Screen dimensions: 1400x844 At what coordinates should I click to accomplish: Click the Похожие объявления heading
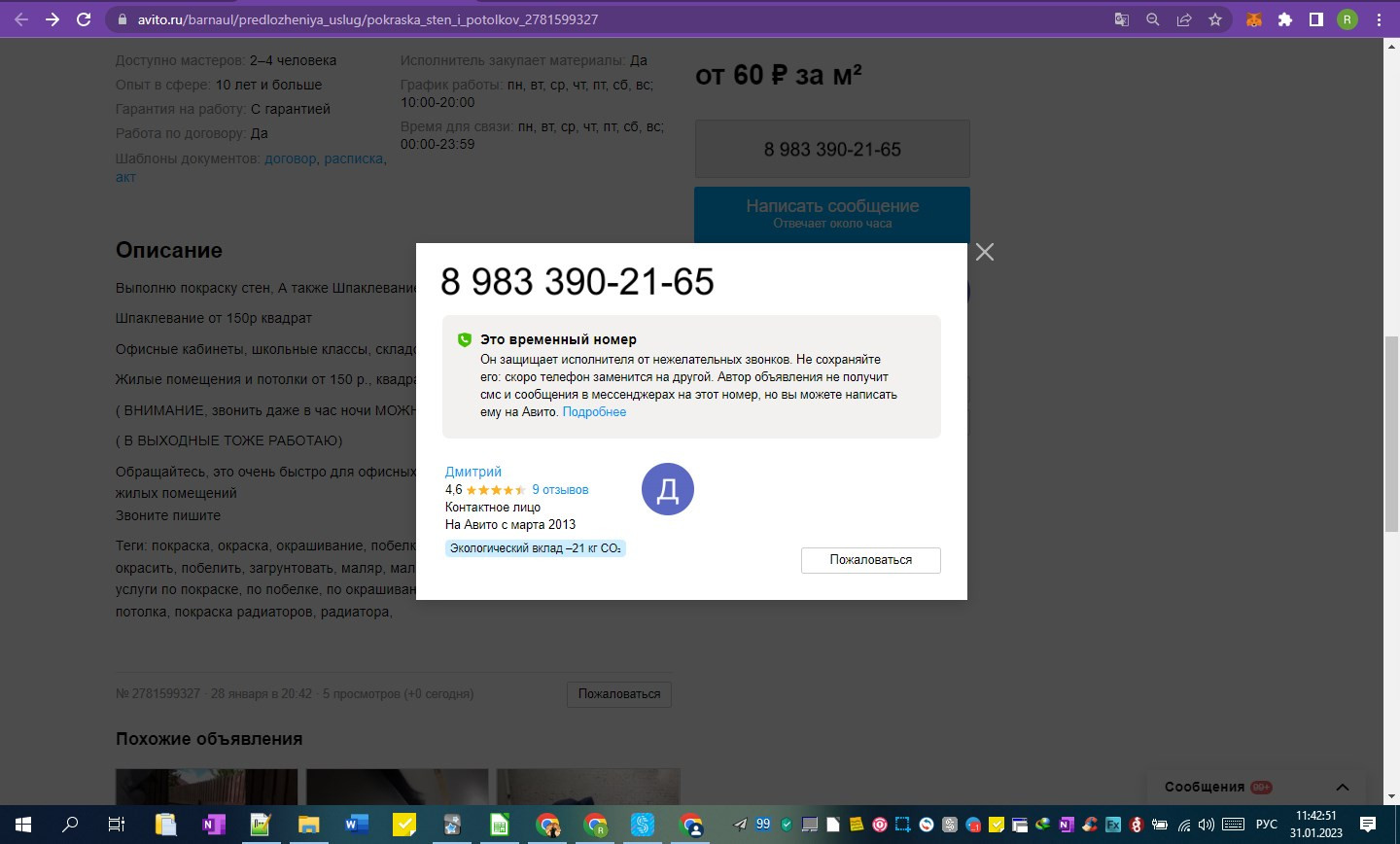(209, 739)
